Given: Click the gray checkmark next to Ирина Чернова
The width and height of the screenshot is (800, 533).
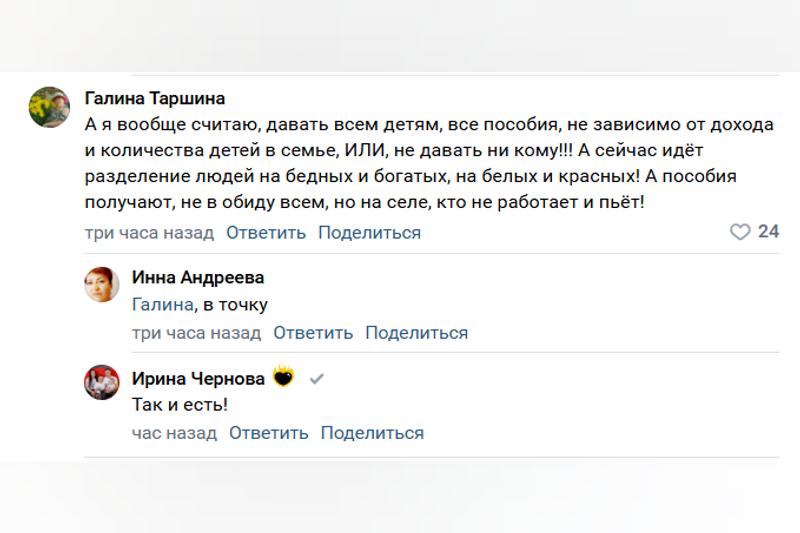Looking at the screenshot, I should (316, 379).
